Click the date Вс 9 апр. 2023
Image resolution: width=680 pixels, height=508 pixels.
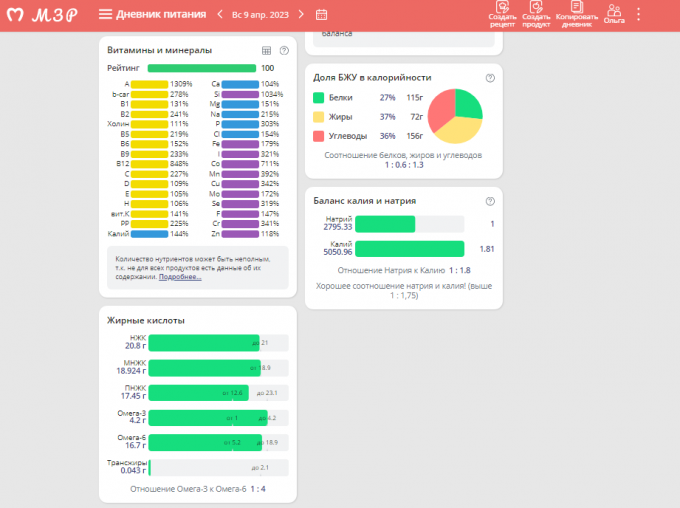click(260, 14)
